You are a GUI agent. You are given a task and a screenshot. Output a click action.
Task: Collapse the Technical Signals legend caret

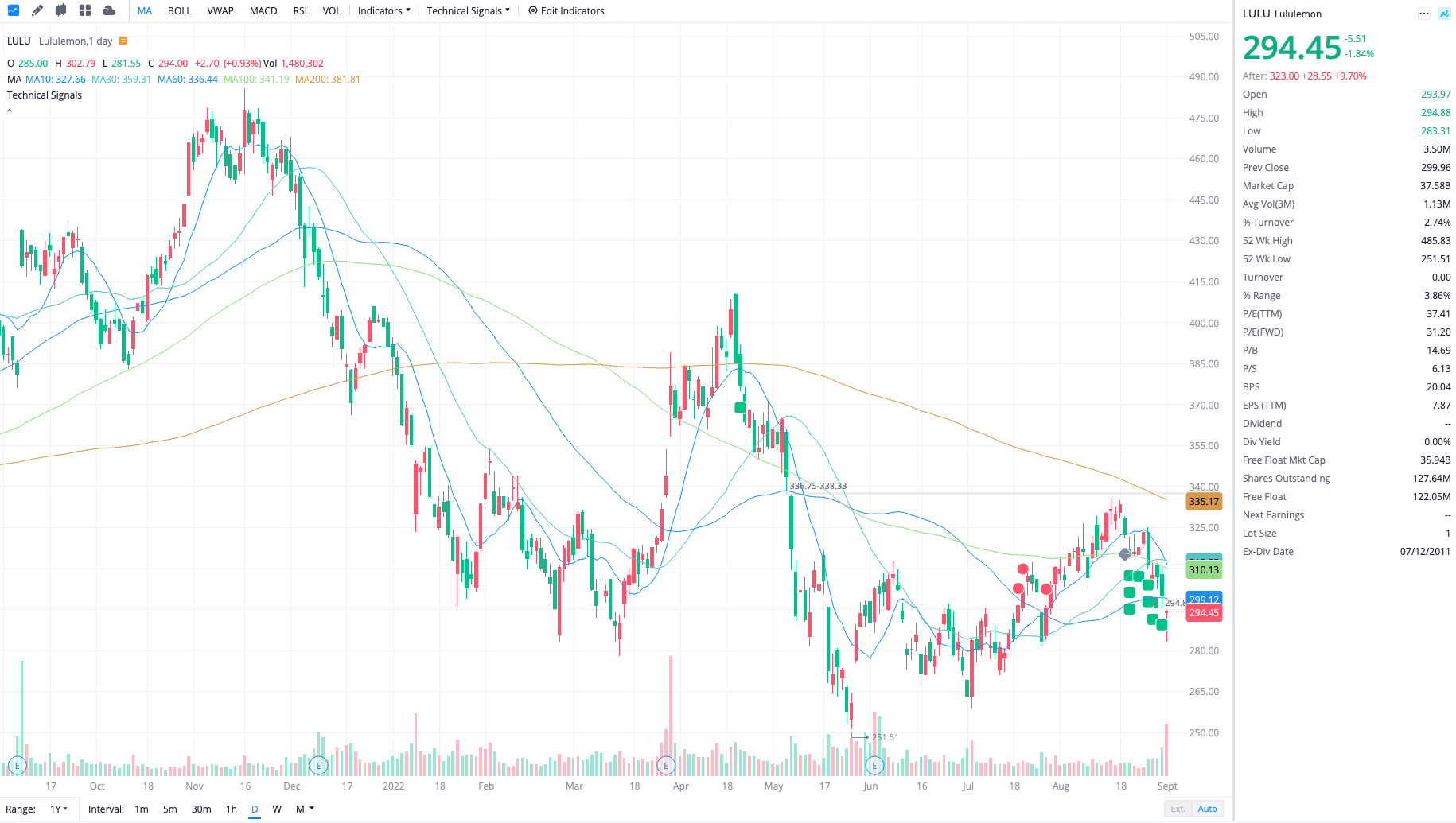pos(10,111)
